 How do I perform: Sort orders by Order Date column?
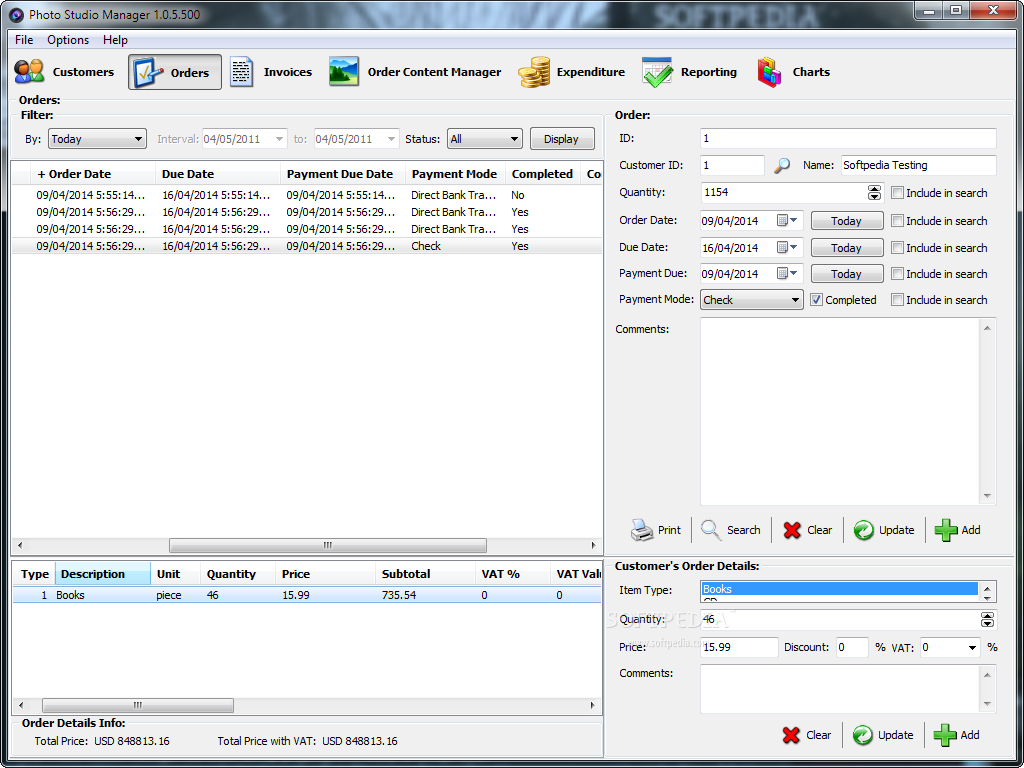93,174
